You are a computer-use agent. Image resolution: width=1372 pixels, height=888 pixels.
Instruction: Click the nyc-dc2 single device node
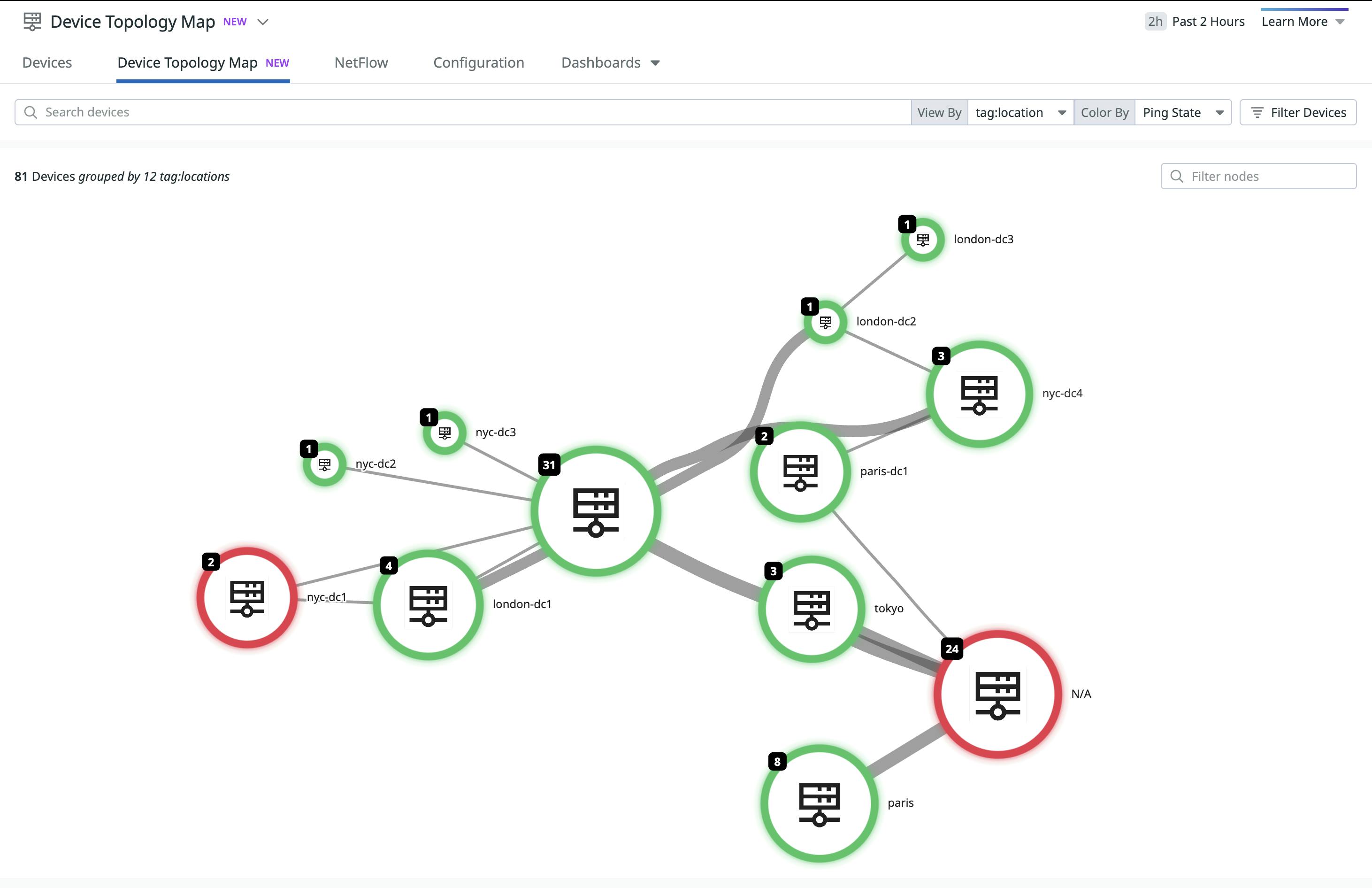(x=323, y=464)
